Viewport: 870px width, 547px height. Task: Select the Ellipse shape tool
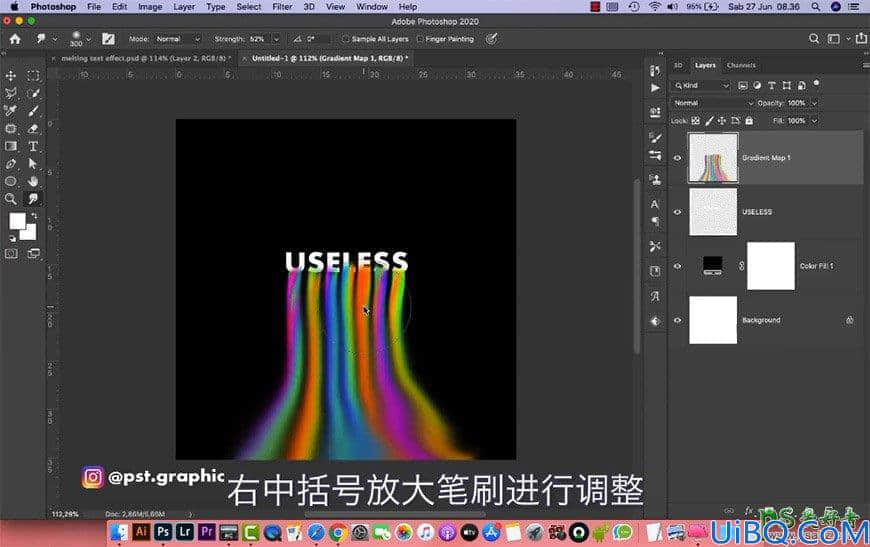(x=11, y=181)
